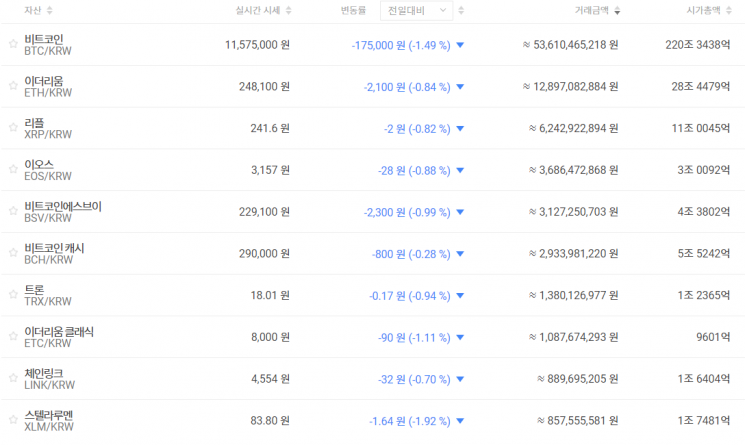The image size is (745, 445).
Task: Select price 3,157 원
Action: tap(270, 170)
